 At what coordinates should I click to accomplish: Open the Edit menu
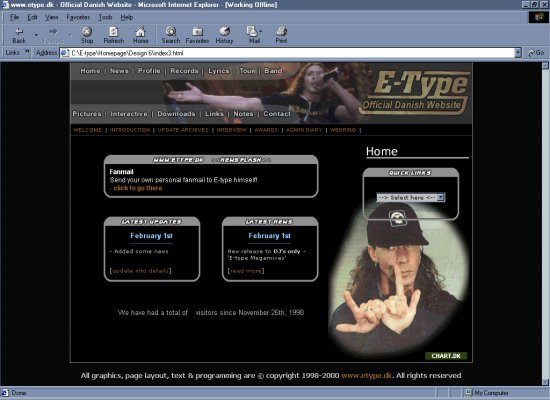coord(32,17)
